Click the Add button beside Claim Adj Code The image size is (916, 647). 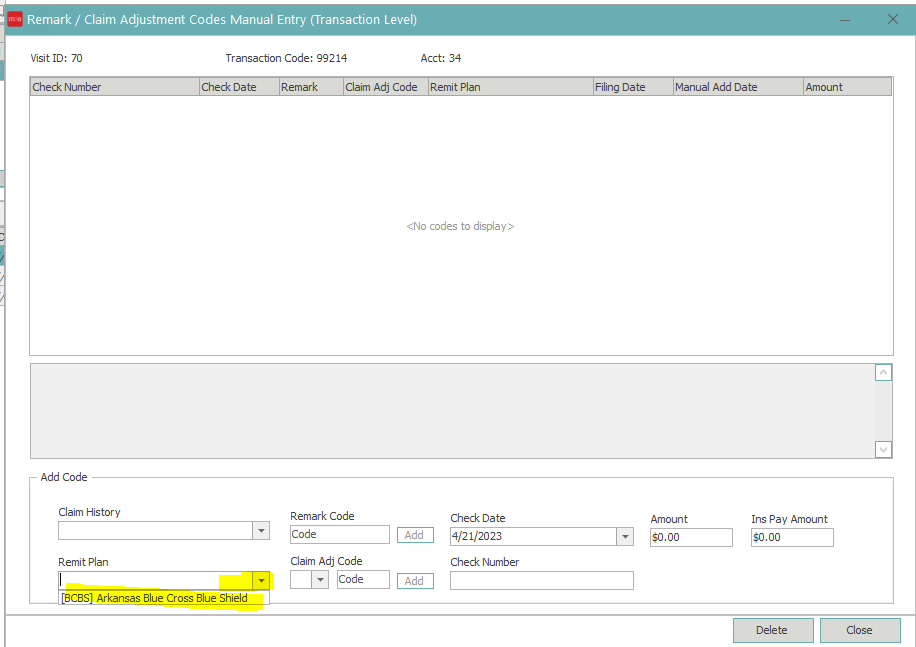[415, 581]
